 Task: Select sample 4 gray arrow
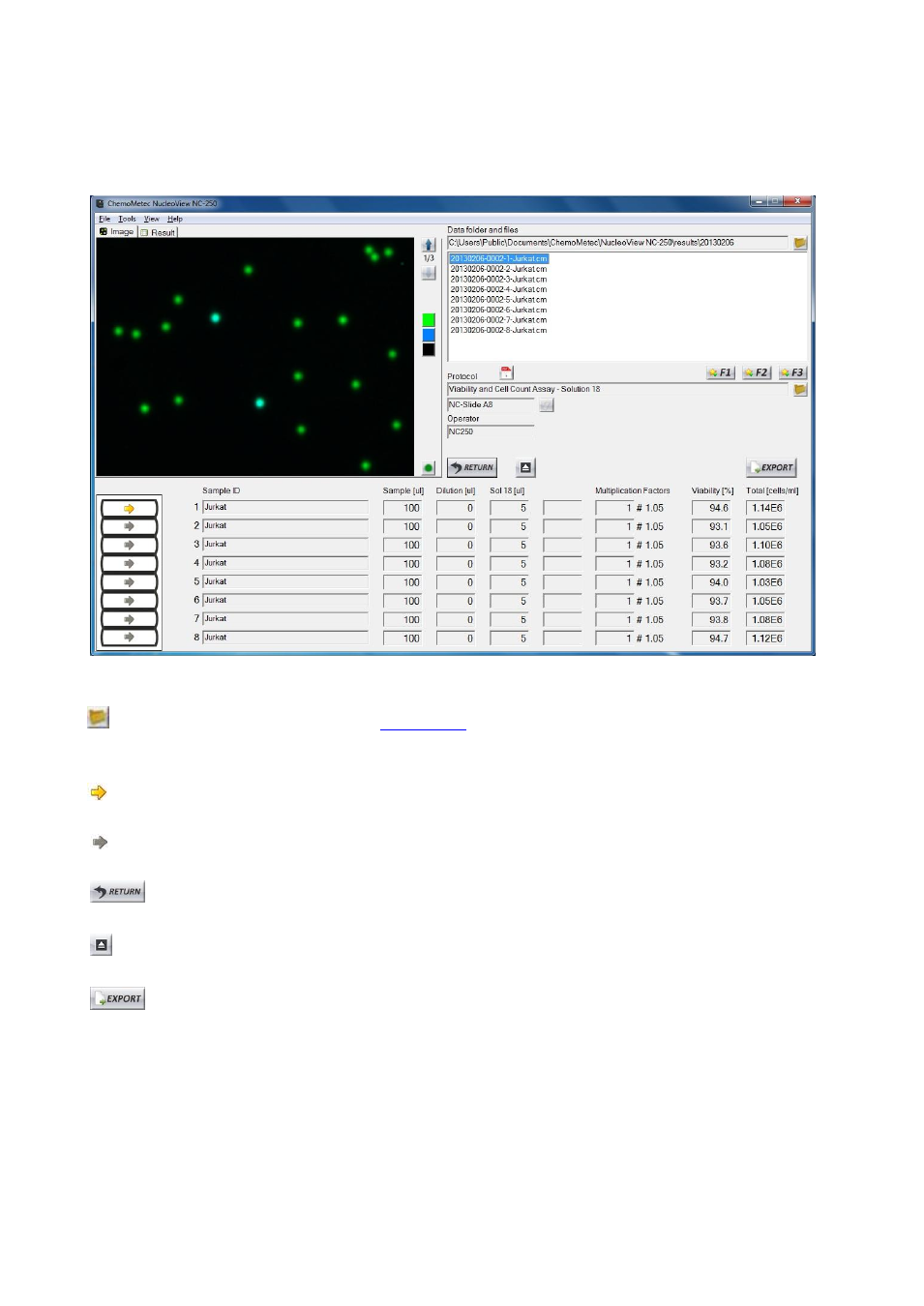(129, 563)
